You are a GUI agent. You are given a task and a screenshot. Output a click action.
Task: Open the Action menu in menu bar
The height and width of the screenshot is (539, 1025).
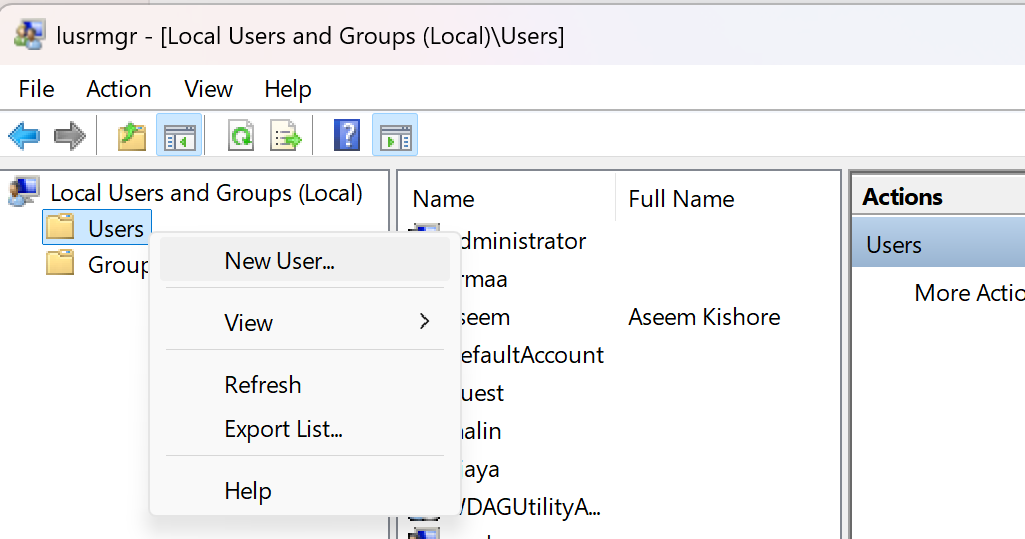pyautogui.click(x=118, y=89)
